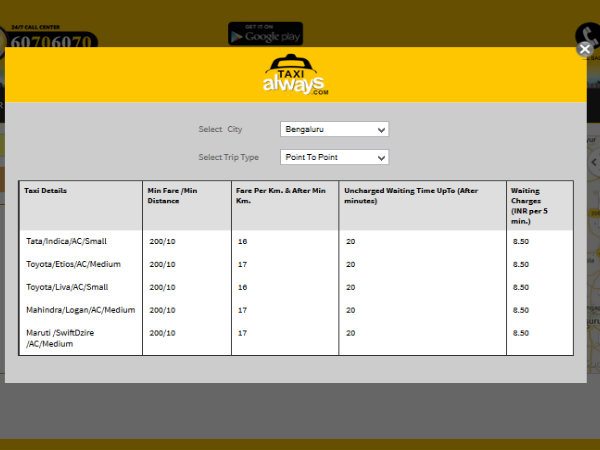Open the Select Trip Type dropdown

334,157
